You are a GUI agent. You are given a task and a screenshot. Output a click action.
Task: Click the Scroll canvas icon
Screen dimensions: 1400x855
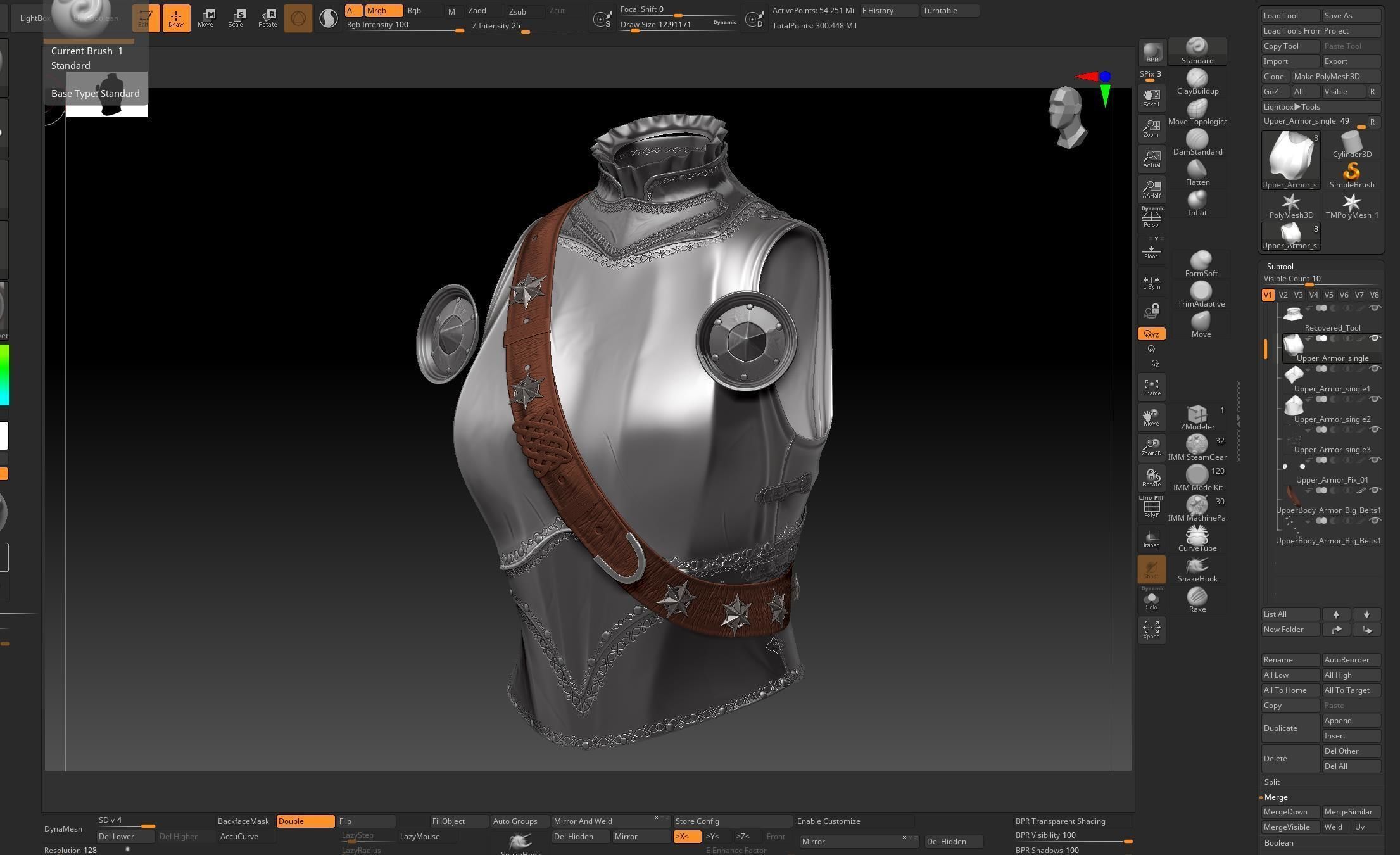[x=1151, y=98]
